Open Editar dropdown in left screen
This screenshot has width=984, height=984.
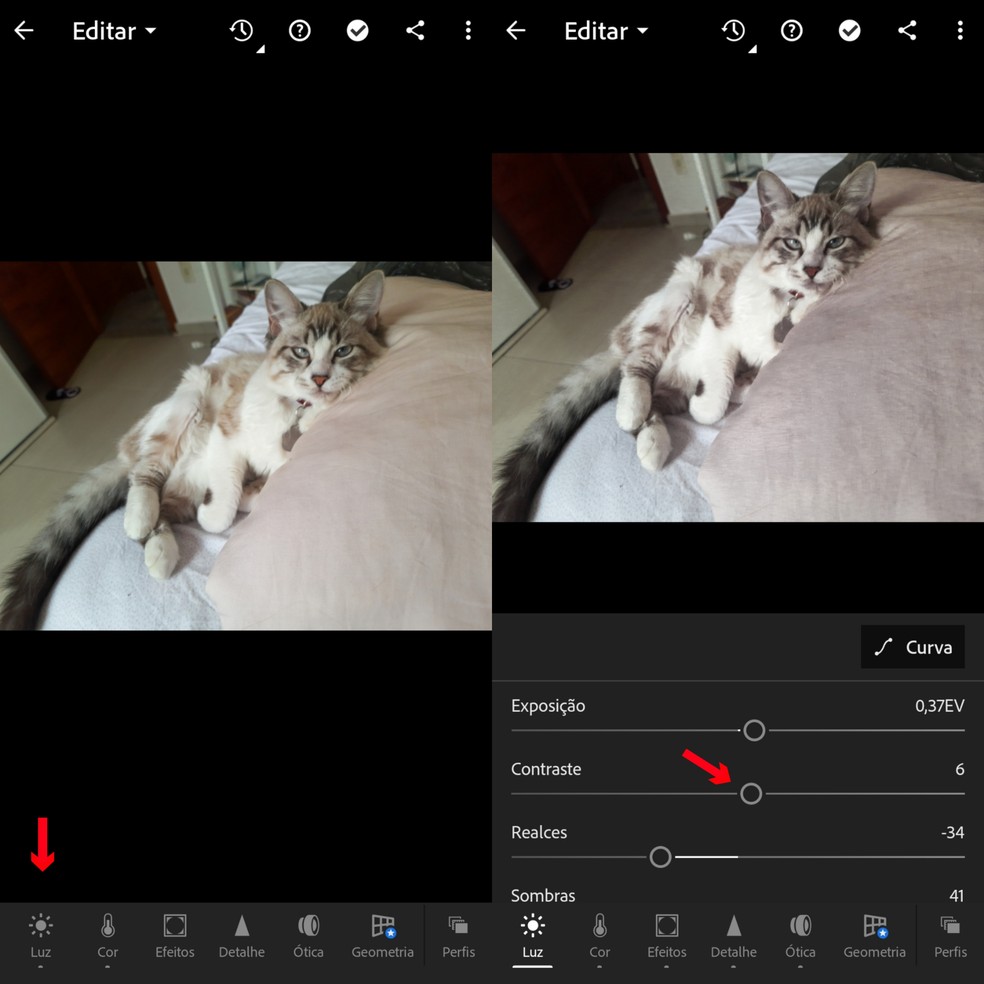click(x=114, y=31)
